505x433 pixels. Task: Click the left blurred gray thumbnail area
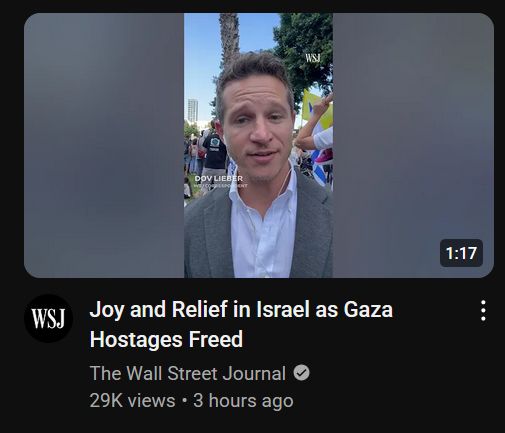click(x=104, y=145)
